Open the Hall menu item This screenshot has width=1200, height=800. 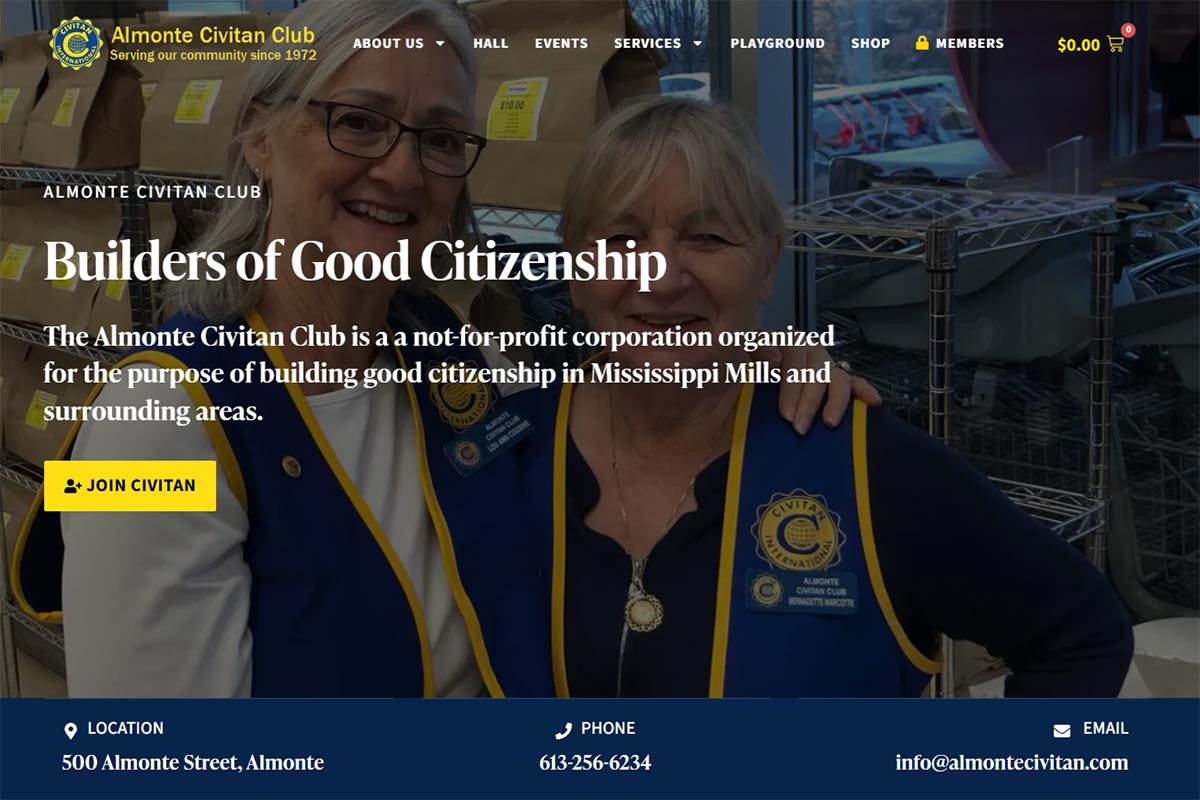491,43
